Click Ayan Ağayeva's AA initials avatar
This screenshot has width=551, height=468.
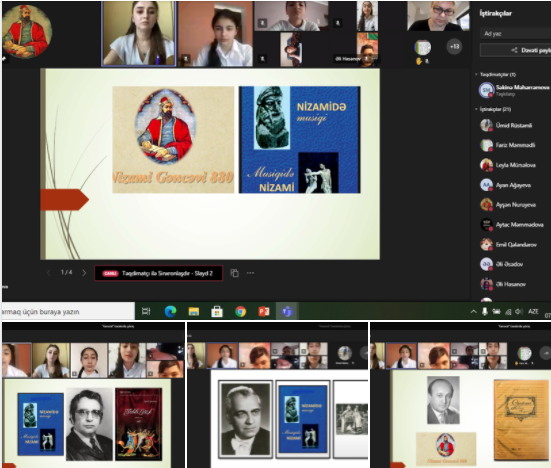tap(486, 185)
